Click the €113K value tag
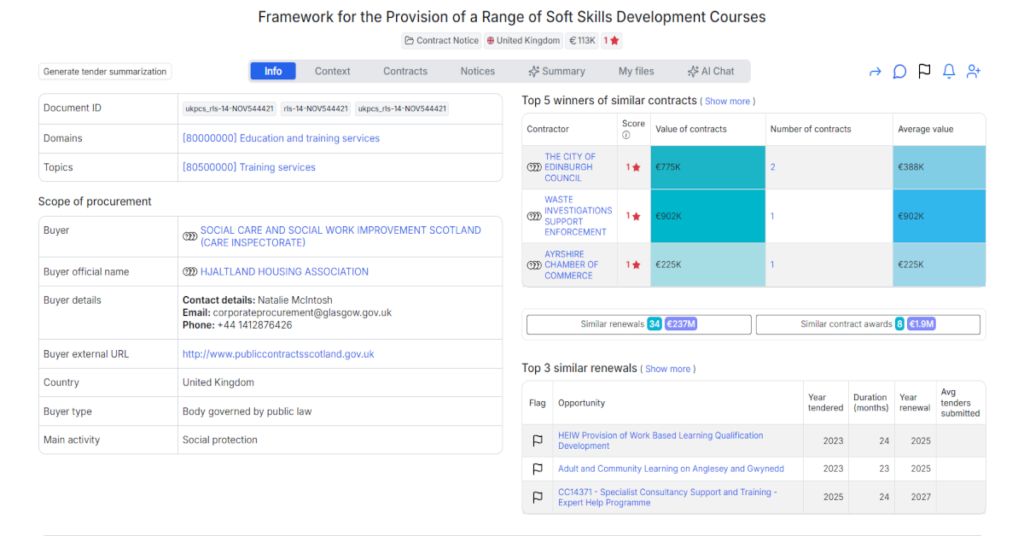 point(582,40)
